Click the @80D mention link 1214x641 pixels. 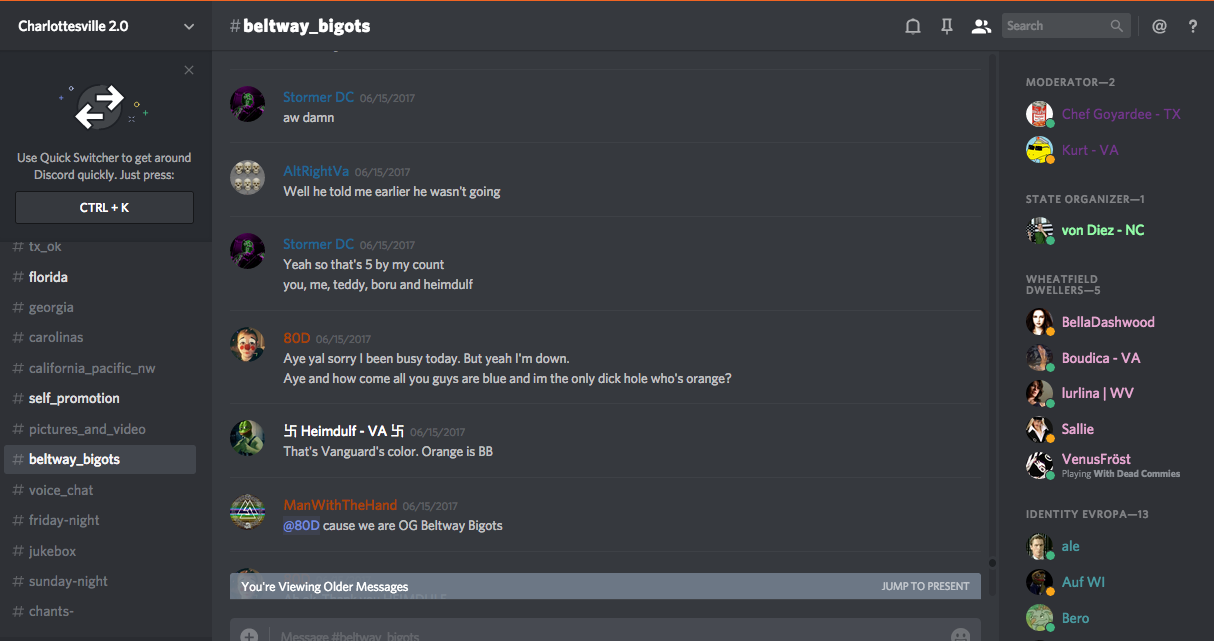[301, 526]
